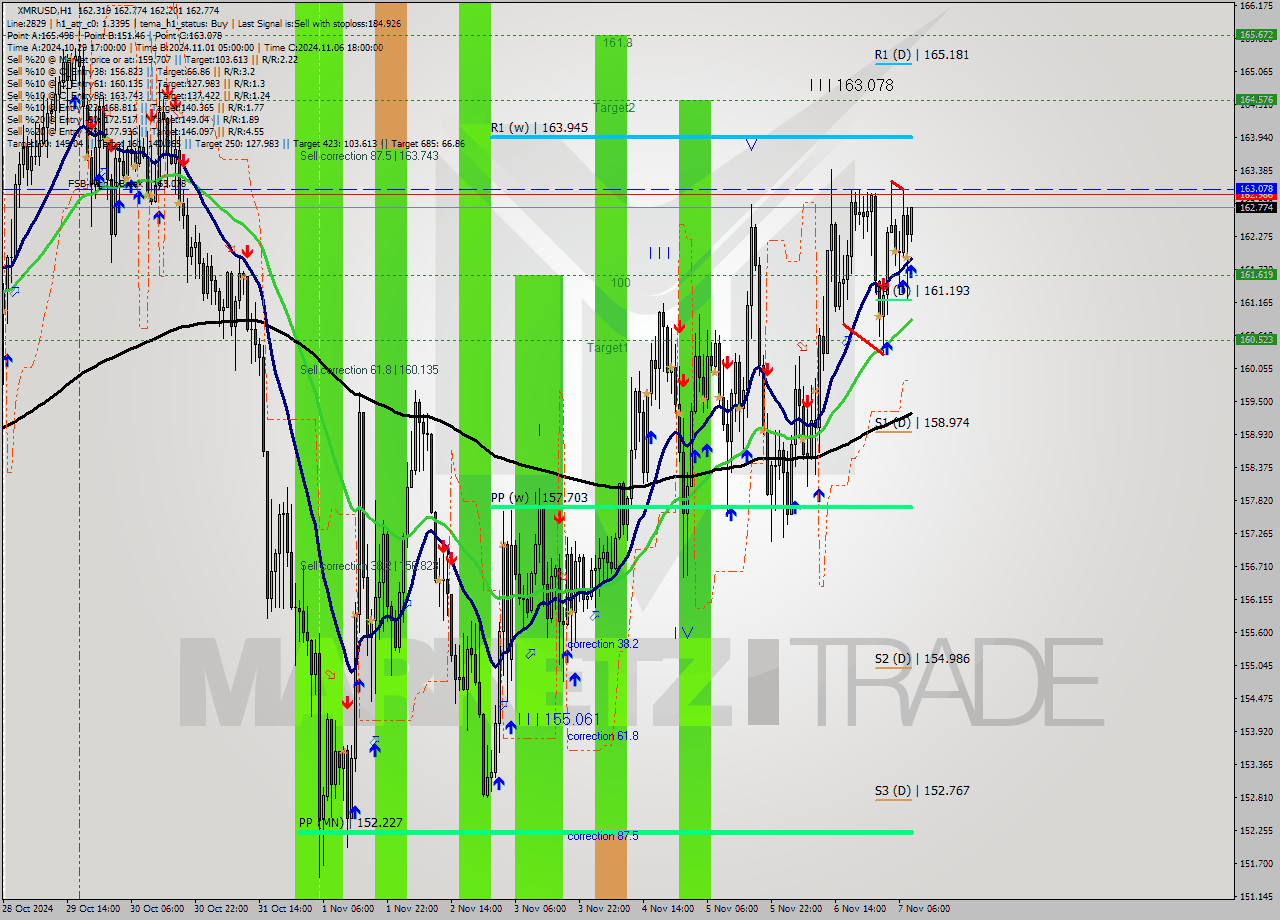Click green 161.619 price tag on axis
The height and width of the screenshot is (920, 1280).
click(x=1256, y=274)
